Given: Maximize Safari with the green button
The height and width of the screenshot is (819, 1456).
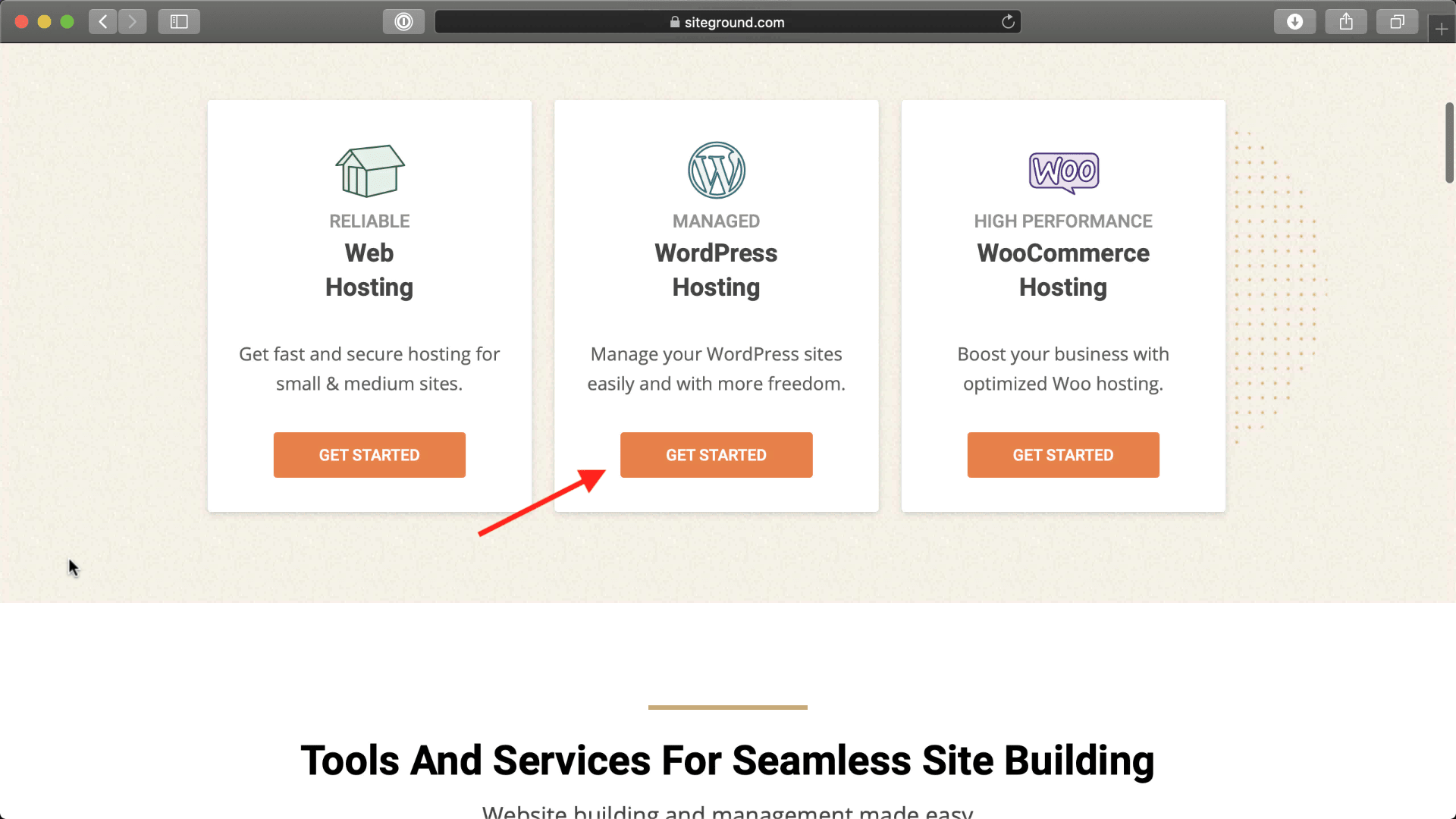Looking at the screenshot, I should click(67, 22).
